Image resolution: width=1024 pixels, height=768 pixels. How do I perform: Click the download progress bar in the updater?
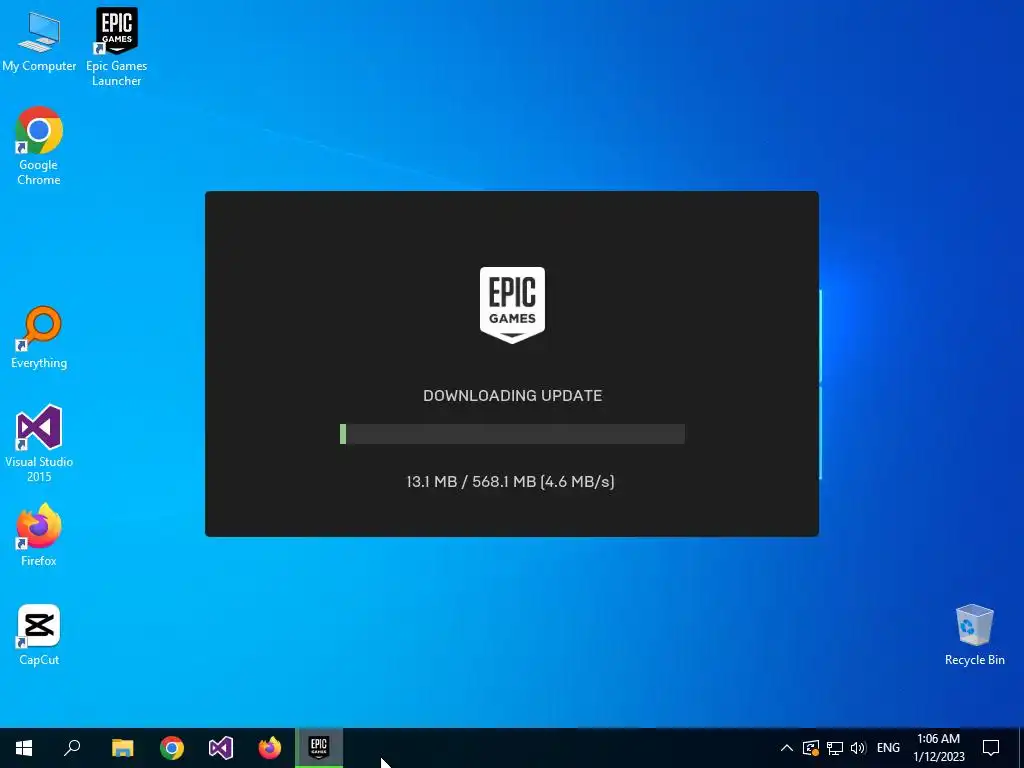(512, 434)
